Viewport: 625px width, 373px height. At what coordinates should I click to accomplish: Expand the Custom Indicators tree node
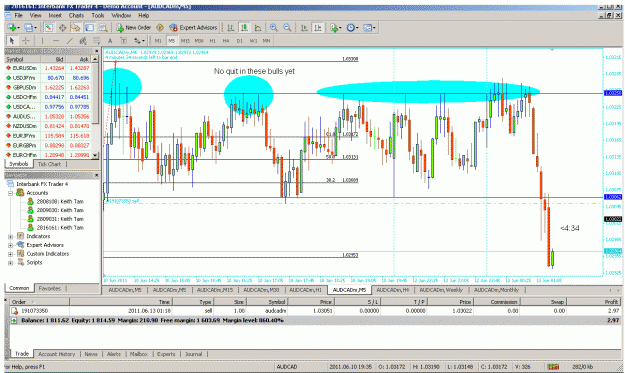pos(11,254)
